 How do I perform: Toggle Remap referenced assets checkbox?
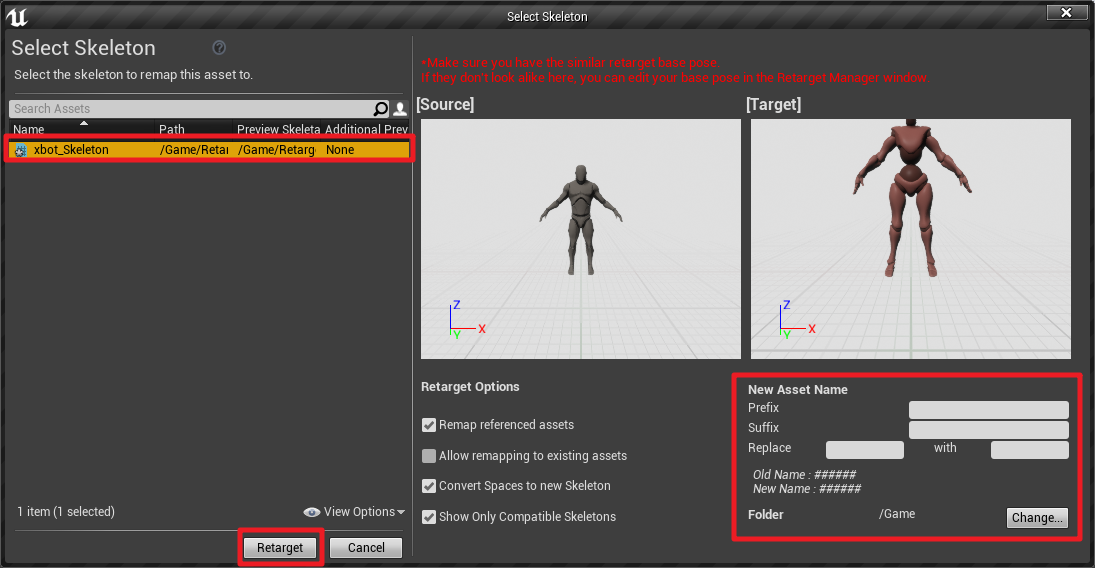coord(429,425)
